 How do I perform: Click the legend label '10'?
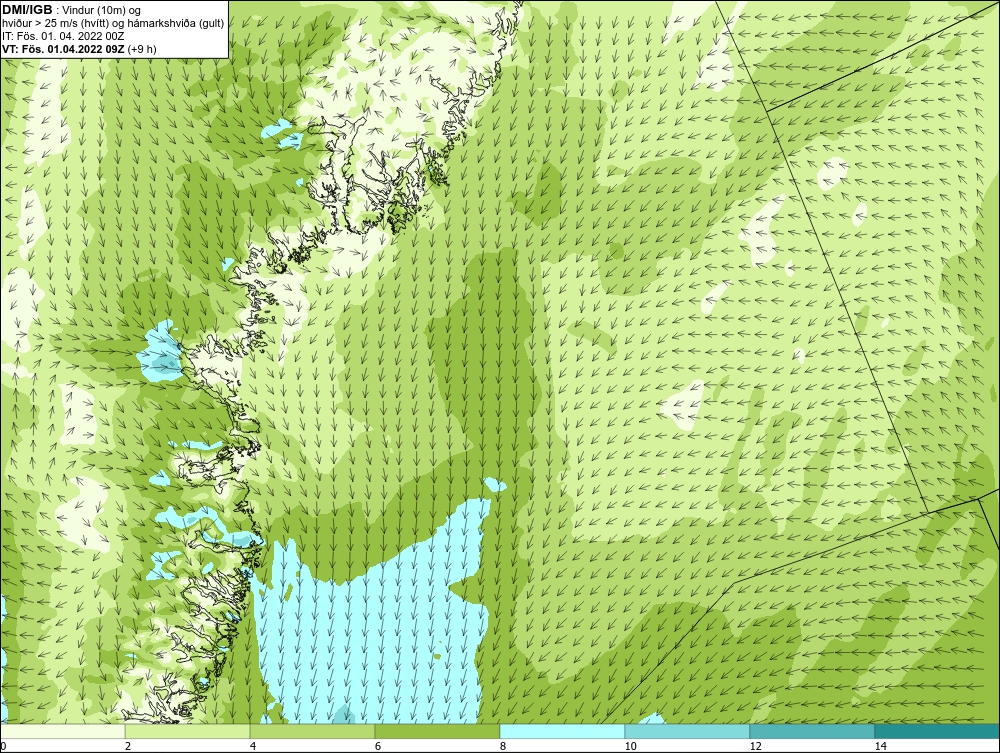631,747
